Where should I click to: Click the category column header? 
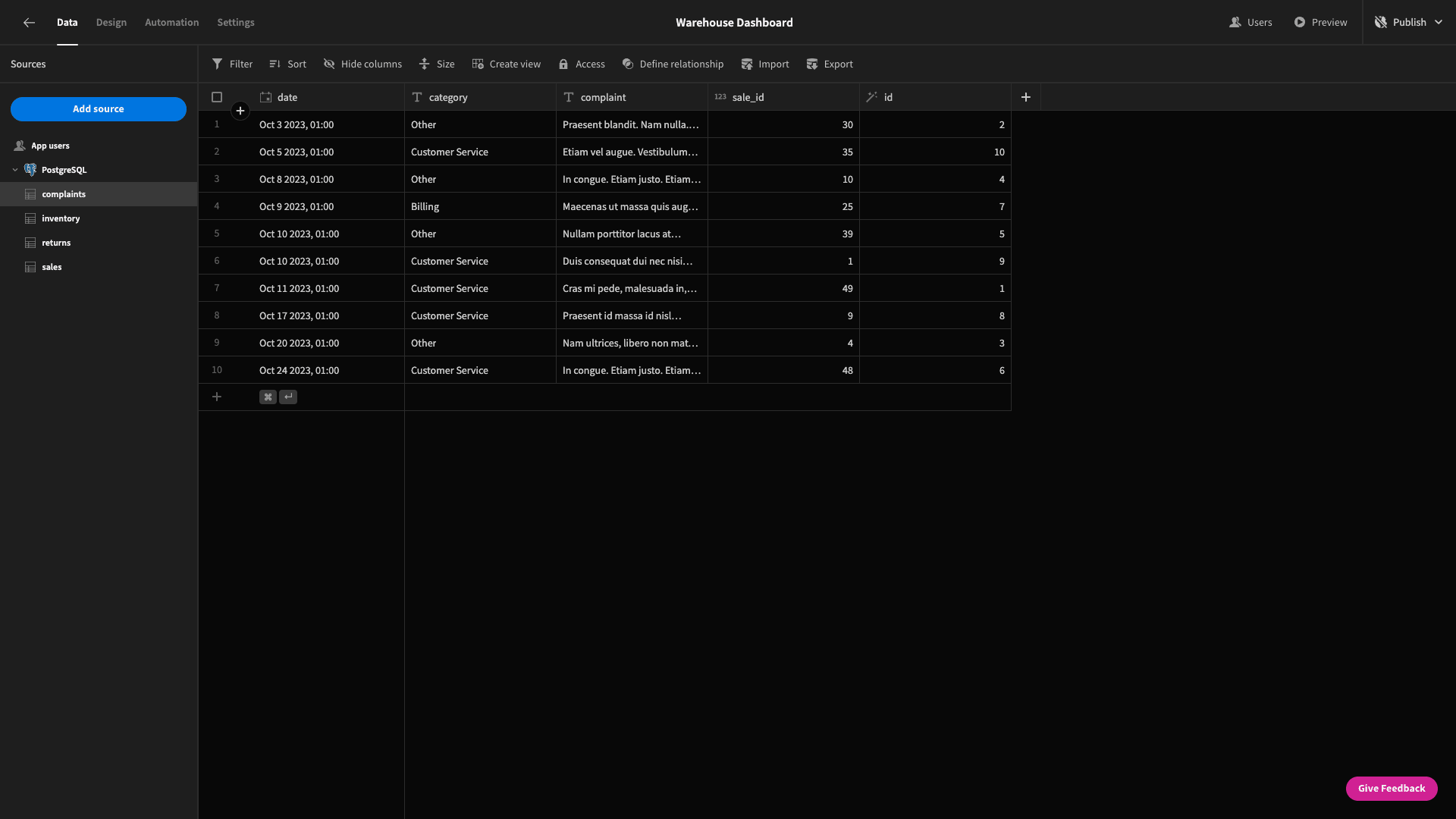pyautogui.click(x=480, y=97)
